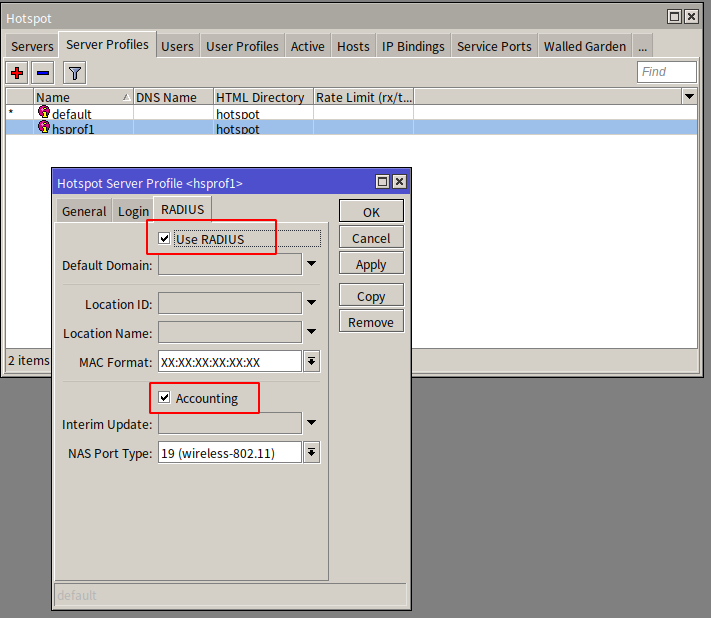The image size is (711, 618).
Task: Switch to the General tab in dialog
Action: (x=84, y=211)
